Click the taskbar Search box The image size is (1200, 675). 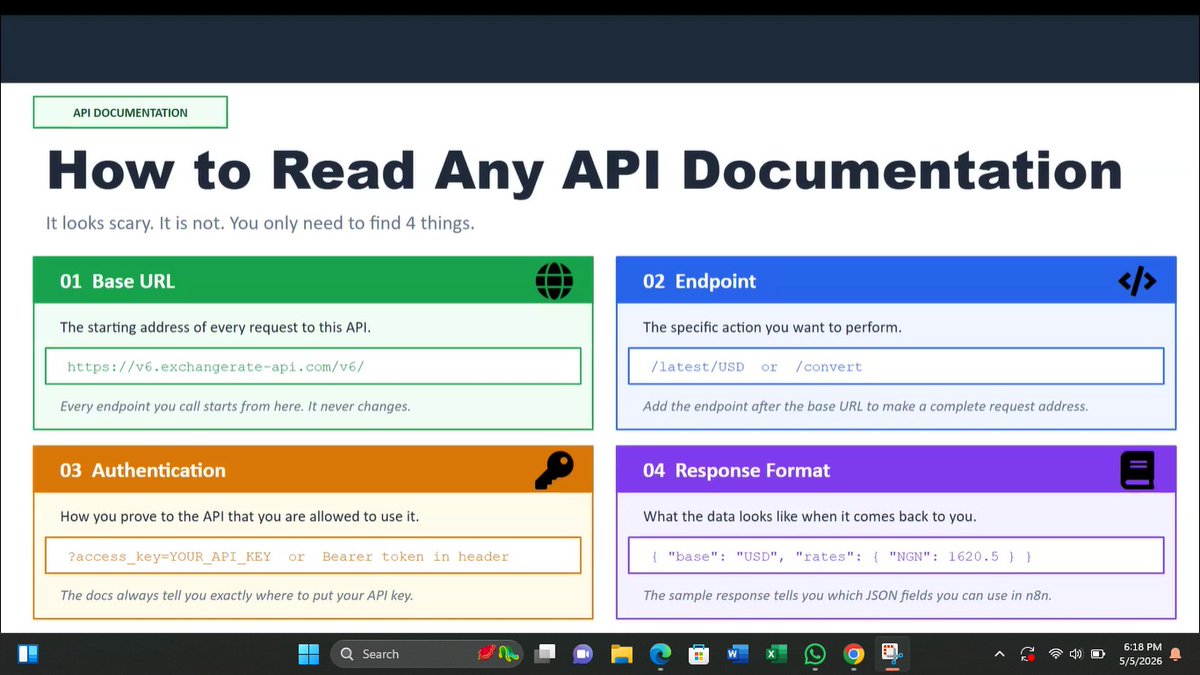(427, 654)
